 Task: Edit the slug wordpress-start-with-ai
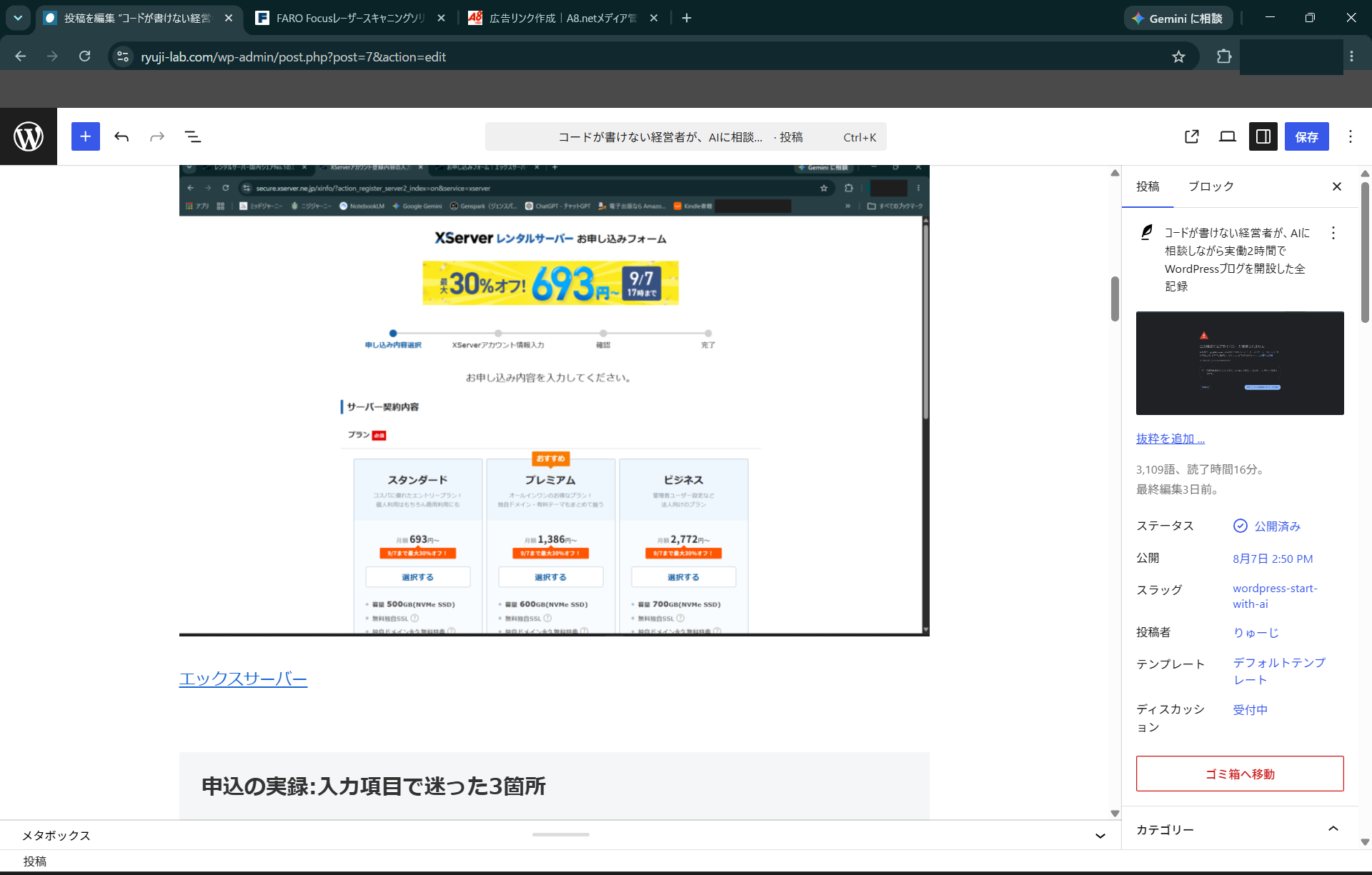1275,596
